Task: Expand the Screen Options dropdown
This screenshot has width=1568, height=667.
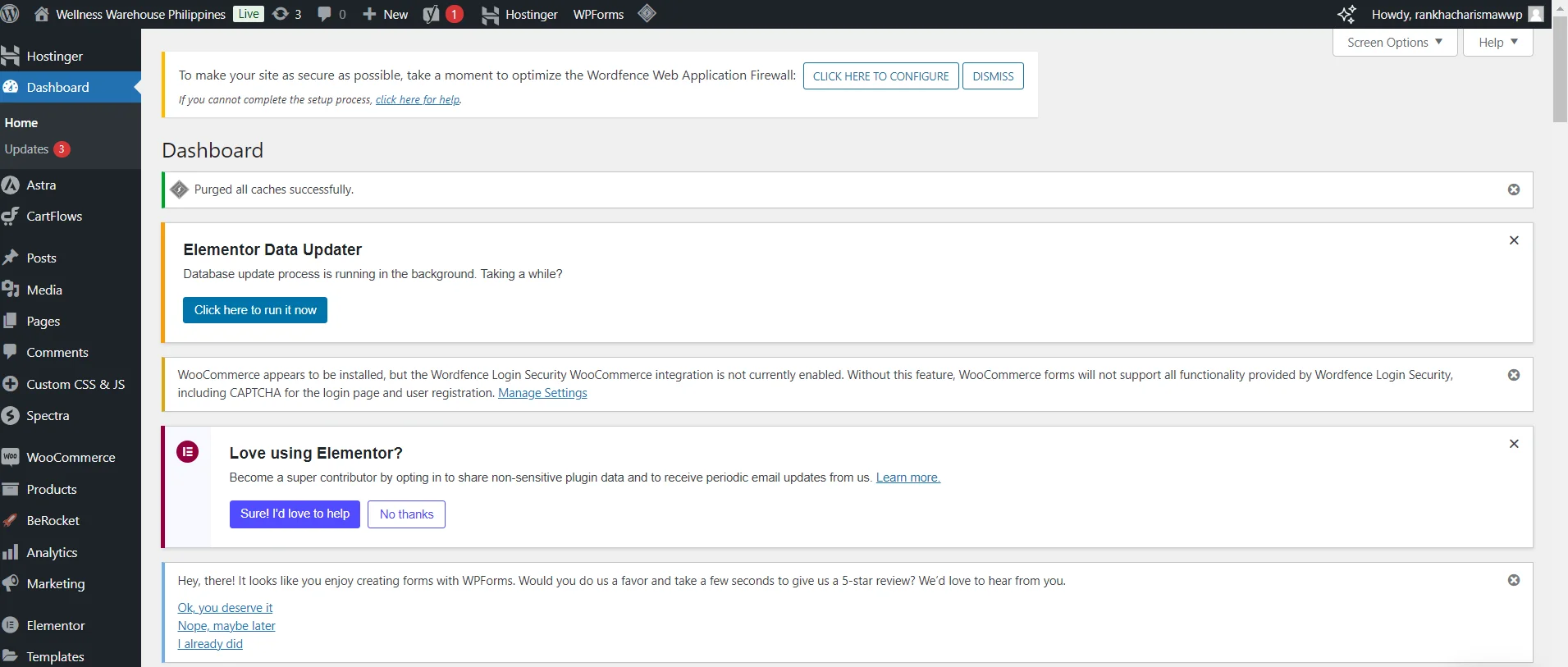Action: (x=1395, y=43)
